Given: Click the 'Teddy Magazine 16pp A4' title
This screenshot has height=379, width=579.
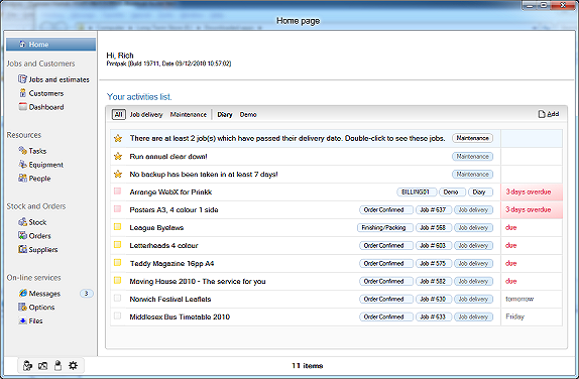Looking at the screenshot, I should pos(172,263).
